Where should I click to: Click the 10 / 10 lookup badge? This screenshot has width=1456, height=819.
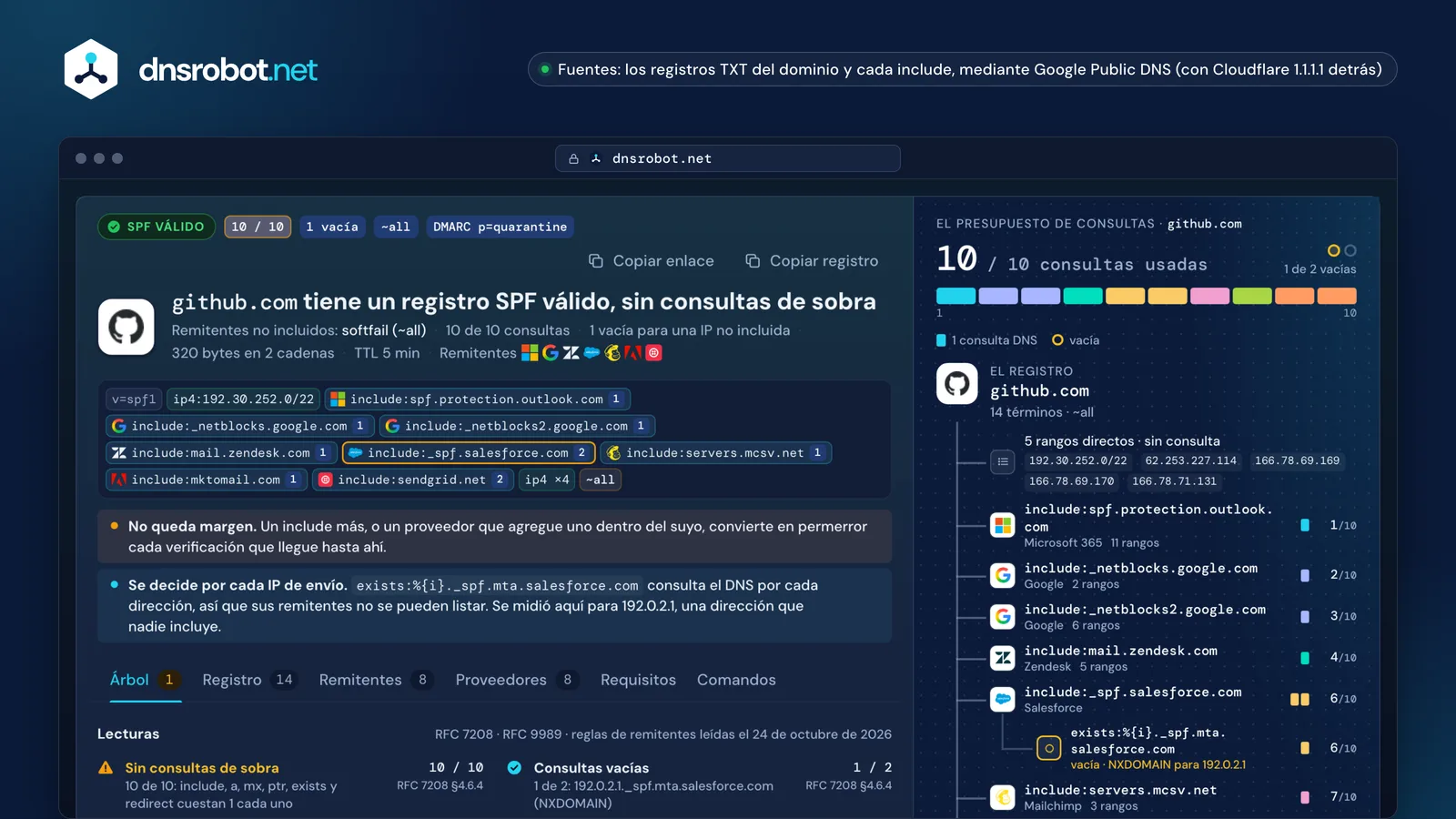(258, 227)
